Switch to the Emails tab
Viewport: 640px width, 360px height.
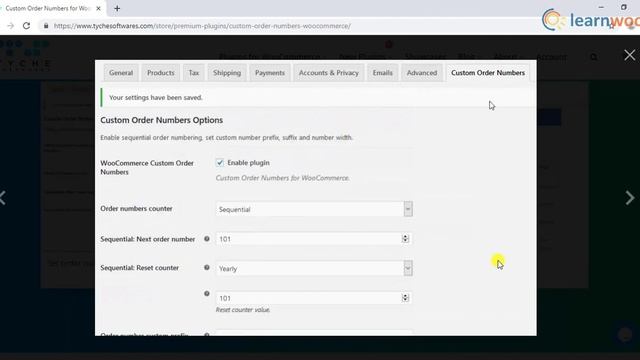(382, 73)
